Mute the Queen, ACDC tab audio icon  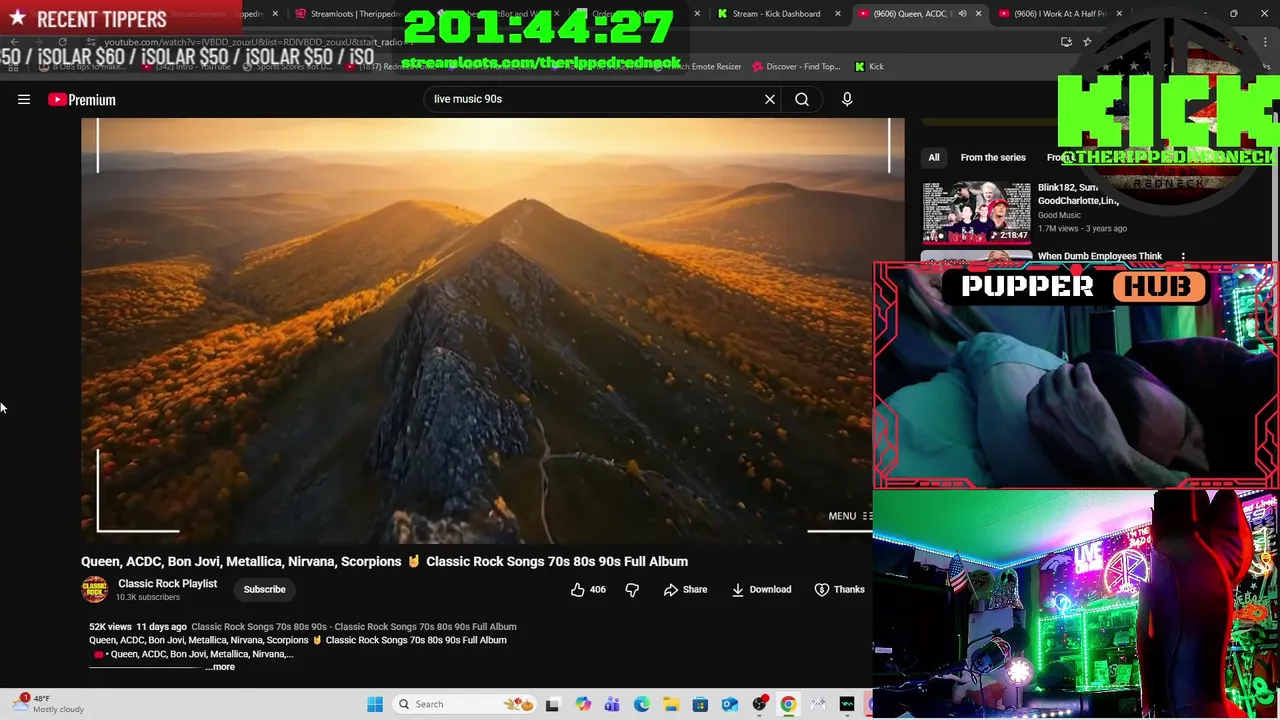[962, 14]
